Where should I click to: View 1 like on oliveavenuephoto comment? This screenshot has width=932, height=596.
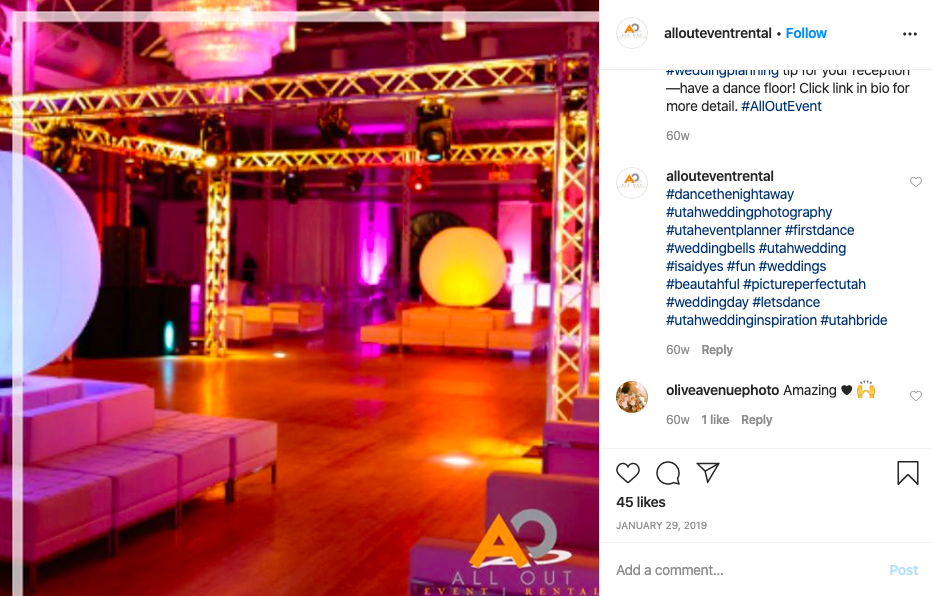(715, 420)
